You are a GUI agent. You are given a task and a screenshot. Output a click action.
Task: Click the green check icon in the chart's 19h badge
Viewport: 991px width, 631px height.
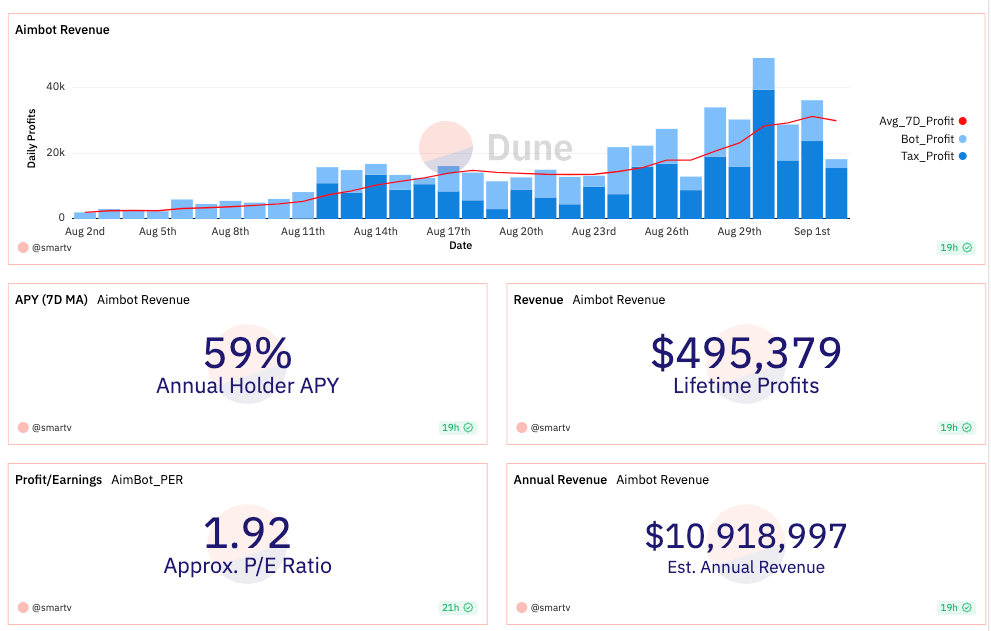tap(967, 247)
